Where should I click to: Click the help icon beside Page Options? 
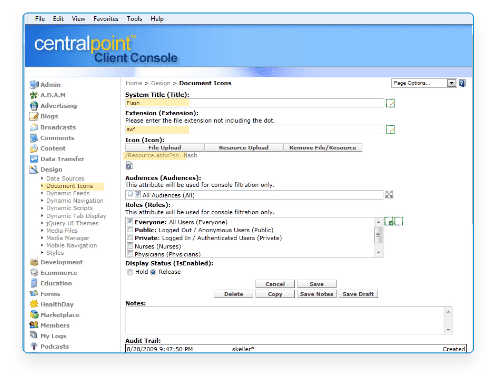pos(462,83)
